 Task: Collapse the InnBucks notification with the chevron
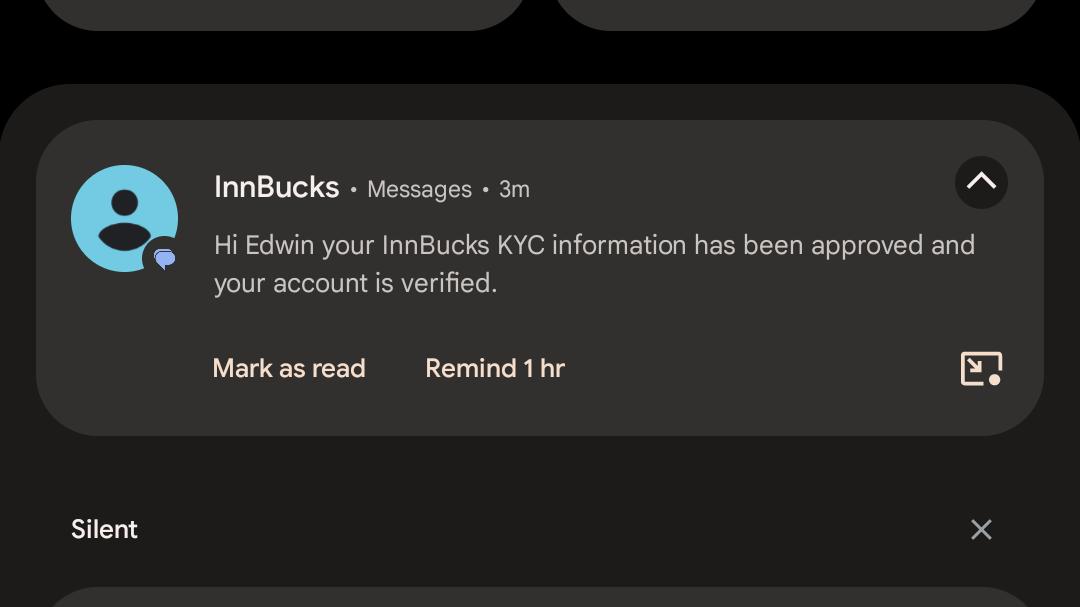tap(981, 182)
